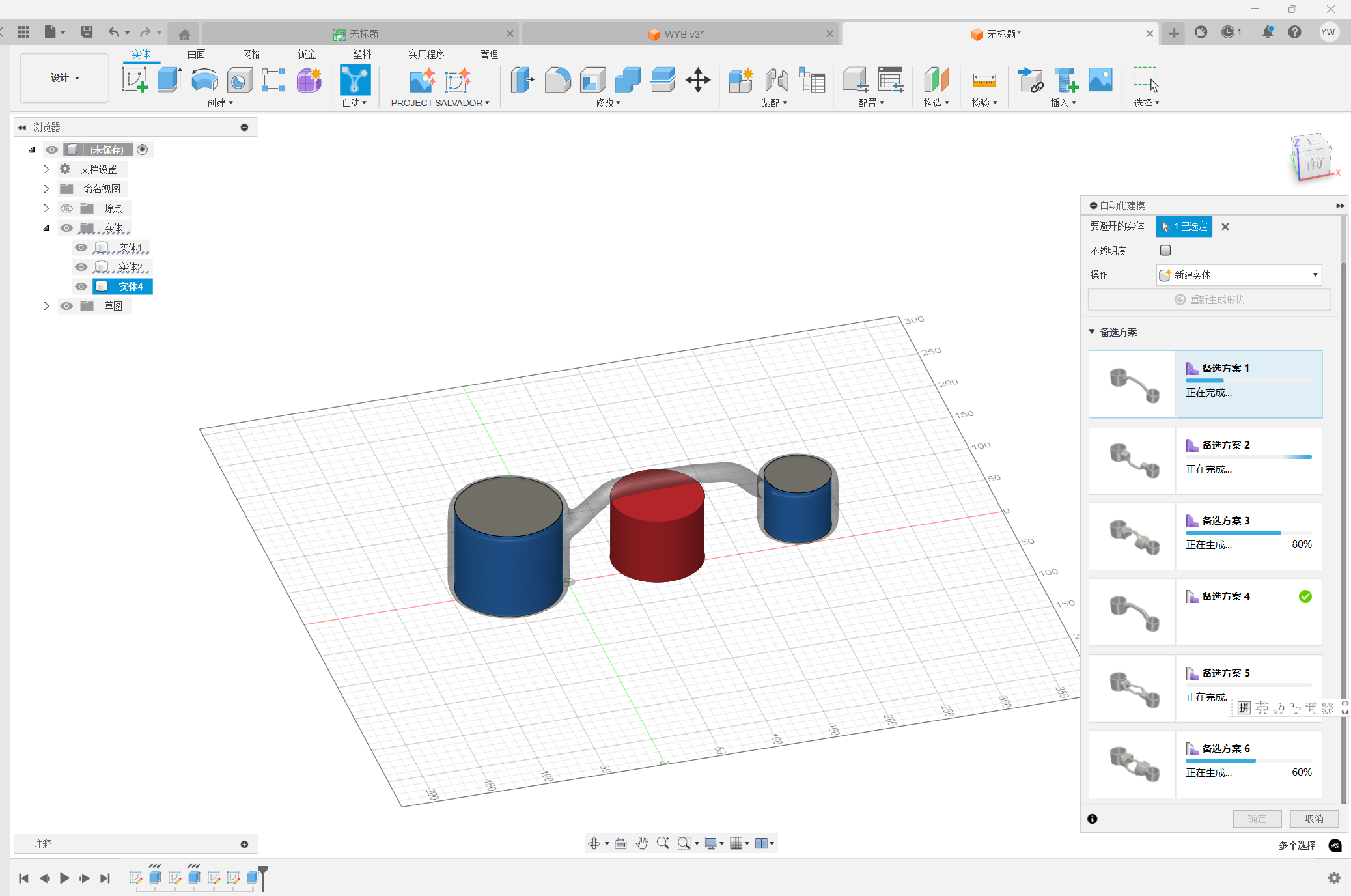Viewport: 1351px width, 896px height.
Task: Switch to the 网格 tab
Action: (x=251, y=54)
